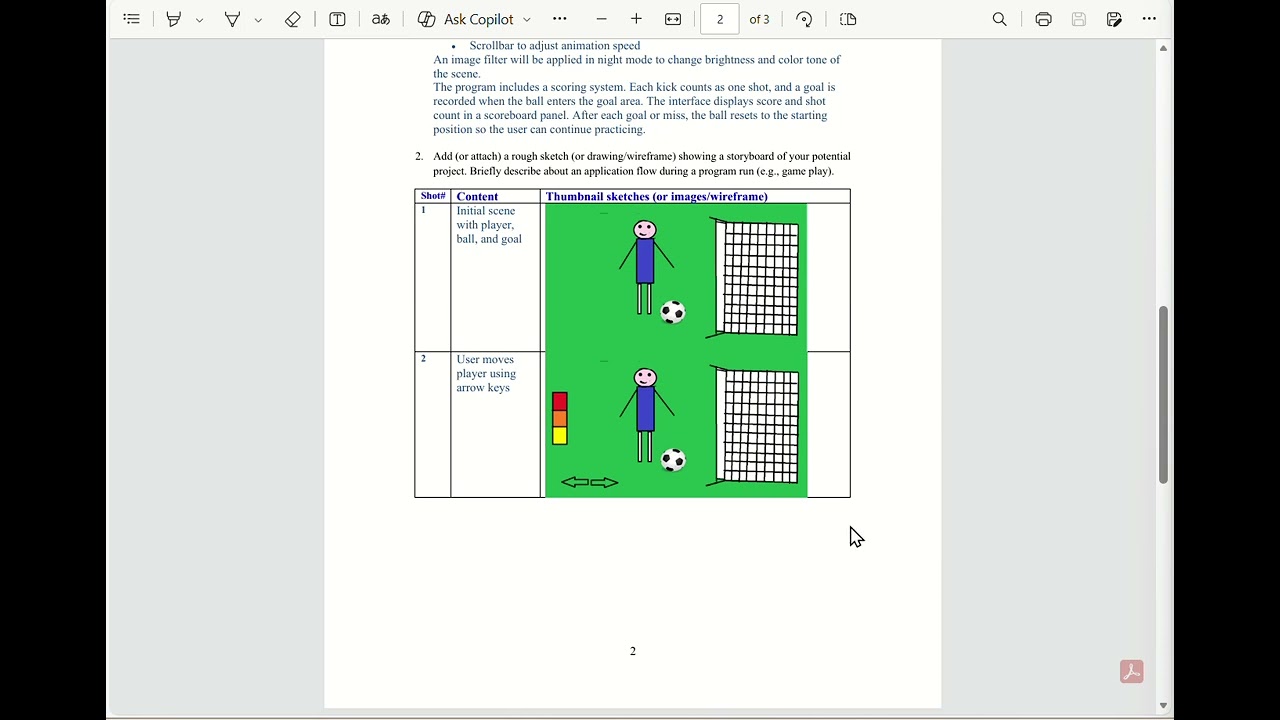
Task: Click the 'Add (or attach) a rough sketch' paragraph
Action: click(641, 164)
